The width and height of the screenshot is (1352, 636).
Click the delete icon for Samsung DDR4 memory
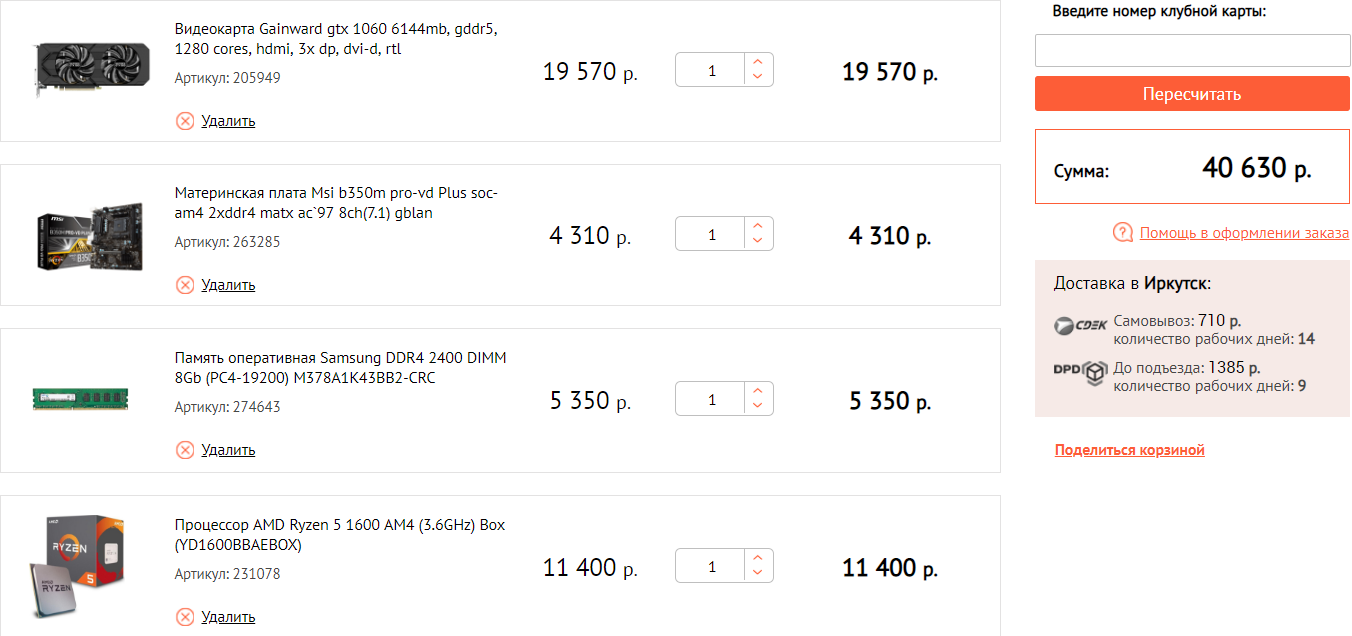tap(185, 450)
